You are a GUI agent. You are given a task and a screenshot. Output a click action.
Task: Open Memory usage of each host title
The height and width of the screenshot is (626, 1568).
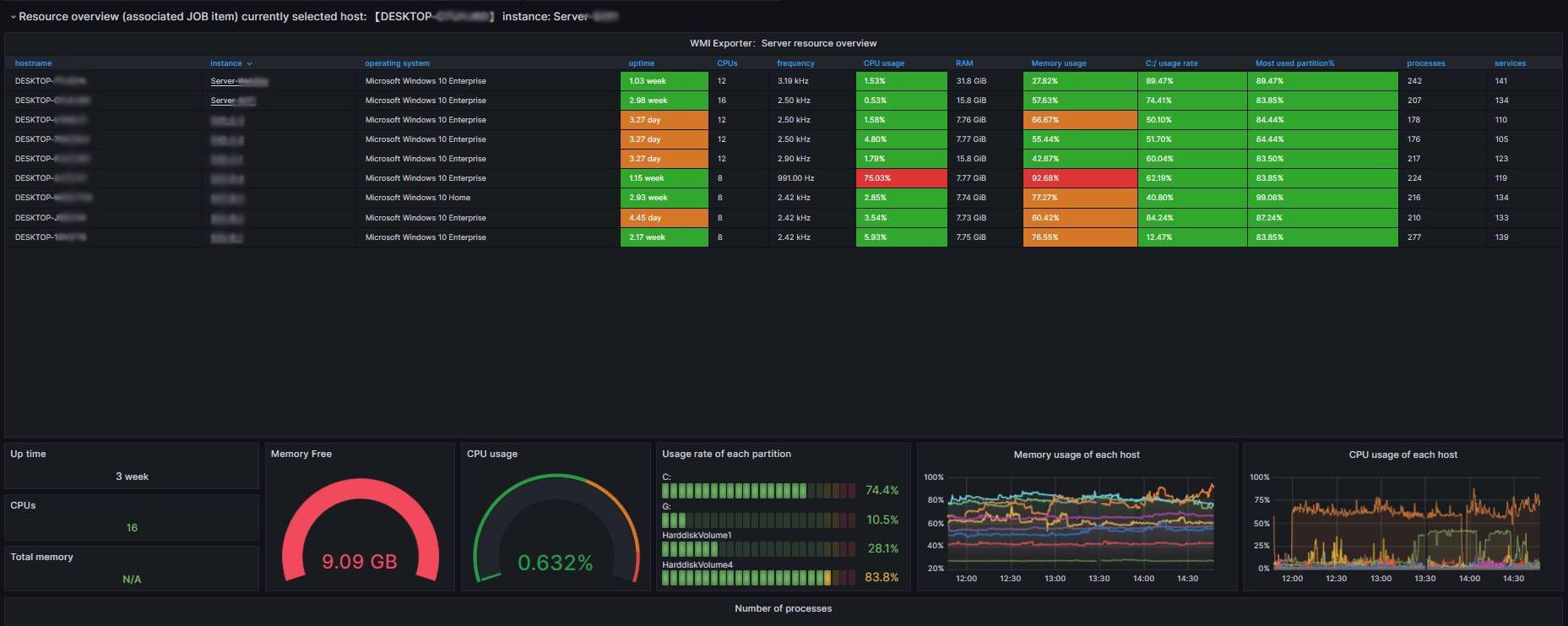[1076, 455]
